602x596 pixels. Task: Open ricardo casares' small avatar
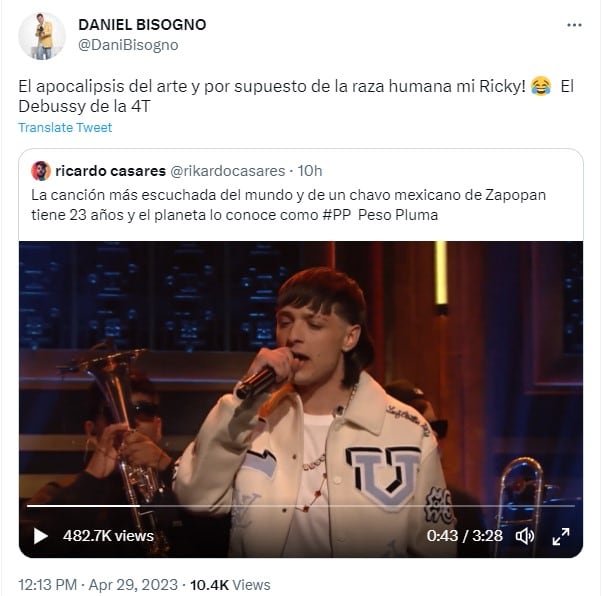click(41, 171)
